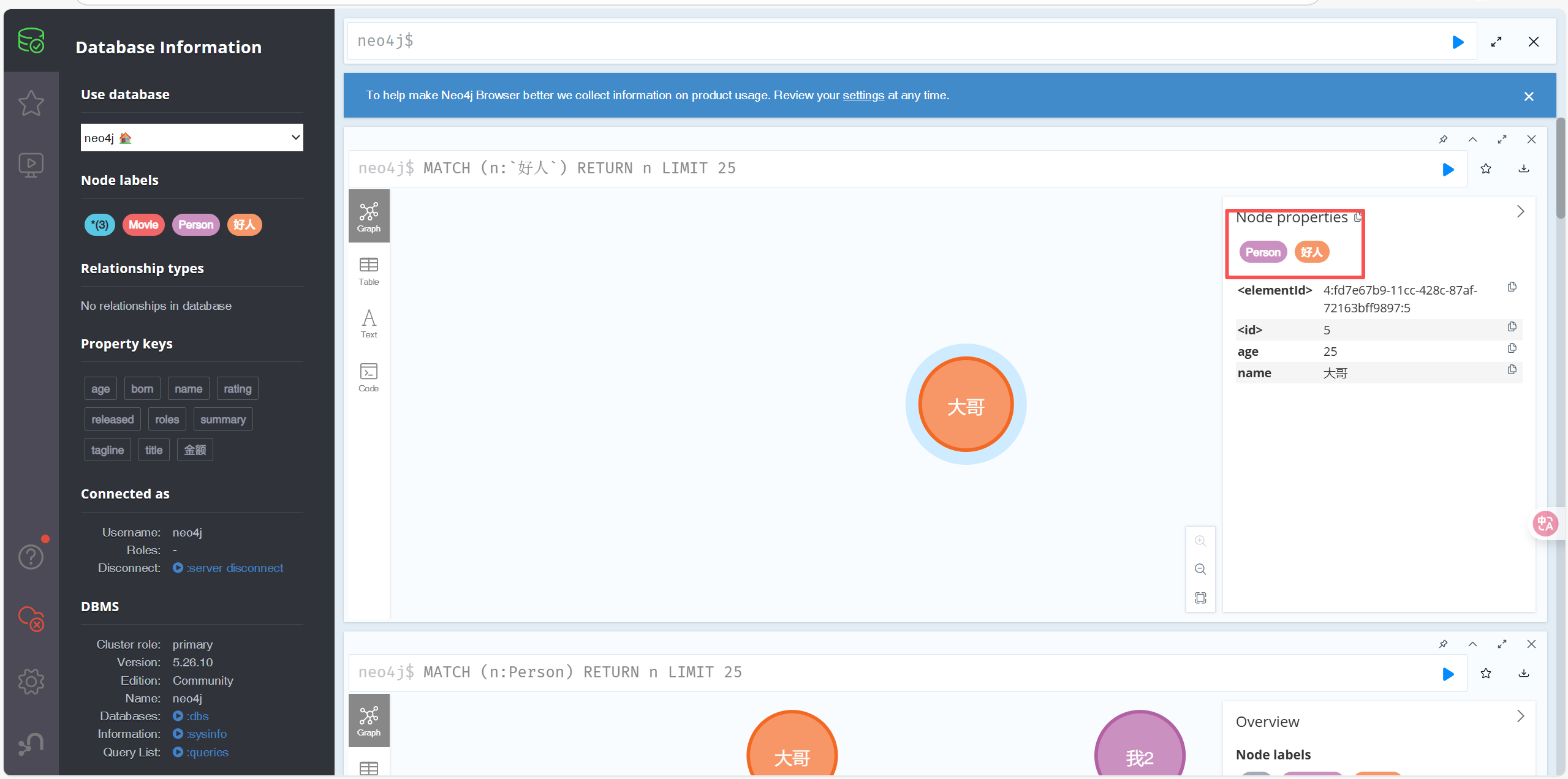This screenshot has width=1568, height=779.
Task: Open the settings link in the banner
Action: click(x=863, y=96)
